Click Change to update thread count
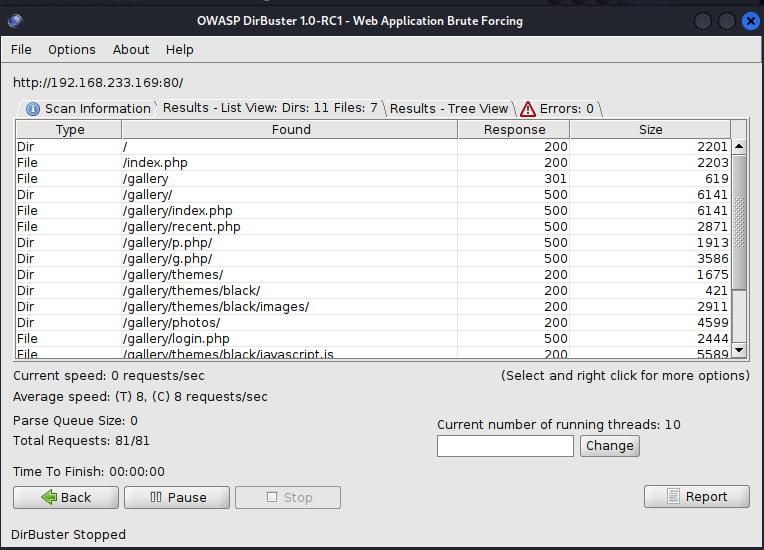Image resolution: width=764 pixels, height=550 pixels. [610, 446]
